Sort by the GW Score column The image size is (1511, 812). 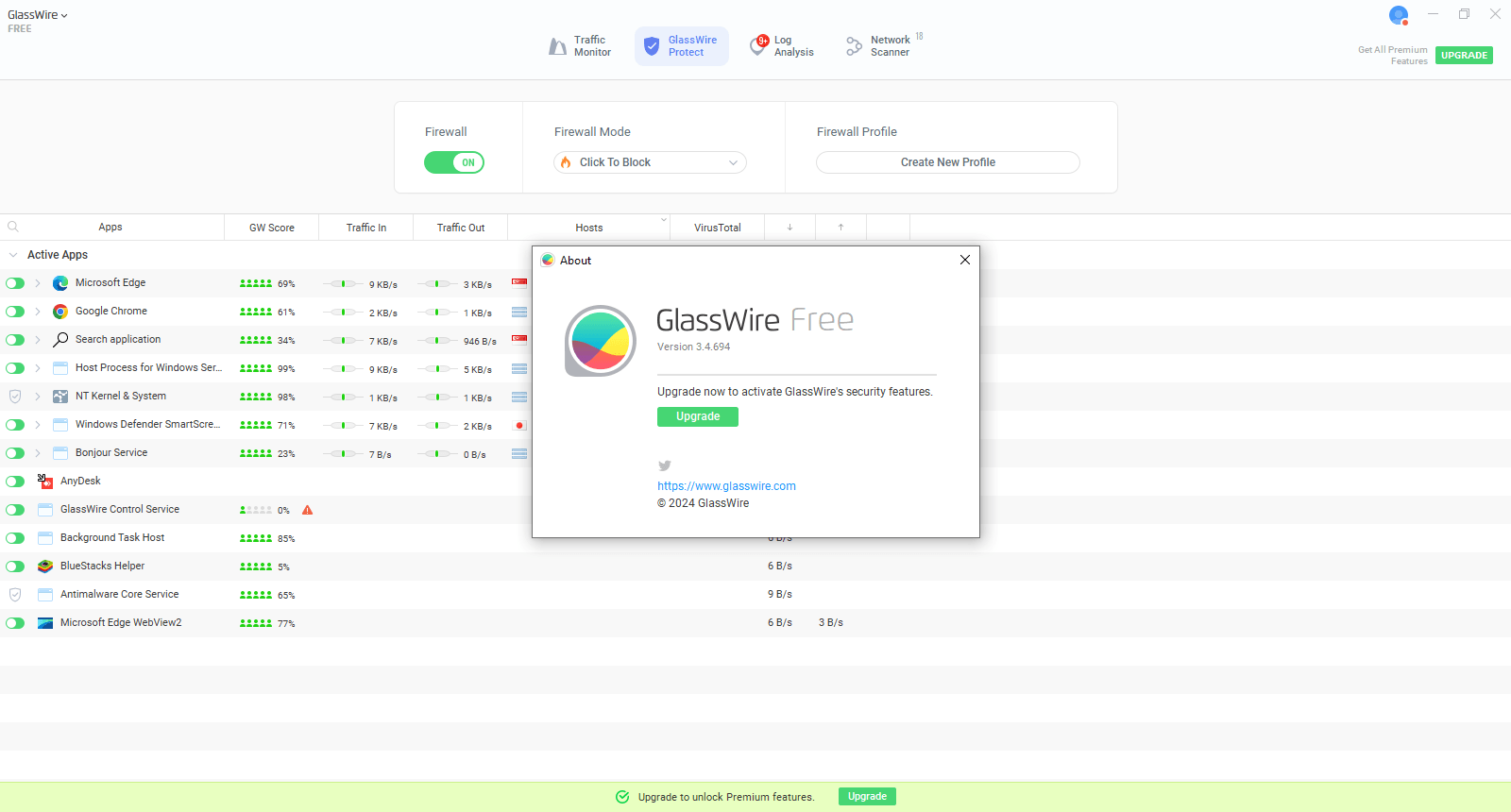point(272,228)
